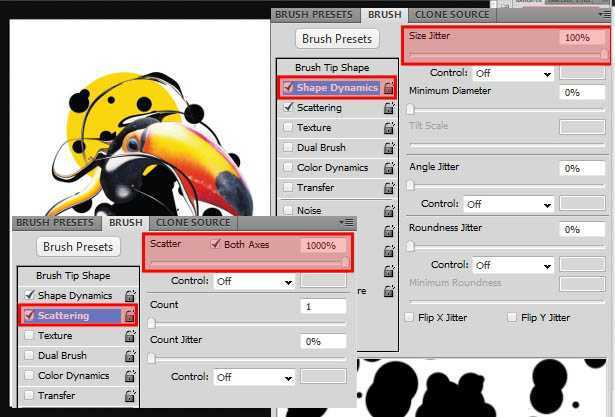
Task: Open the top Brush panel flyout menu icon
Action: pos(604,15)
